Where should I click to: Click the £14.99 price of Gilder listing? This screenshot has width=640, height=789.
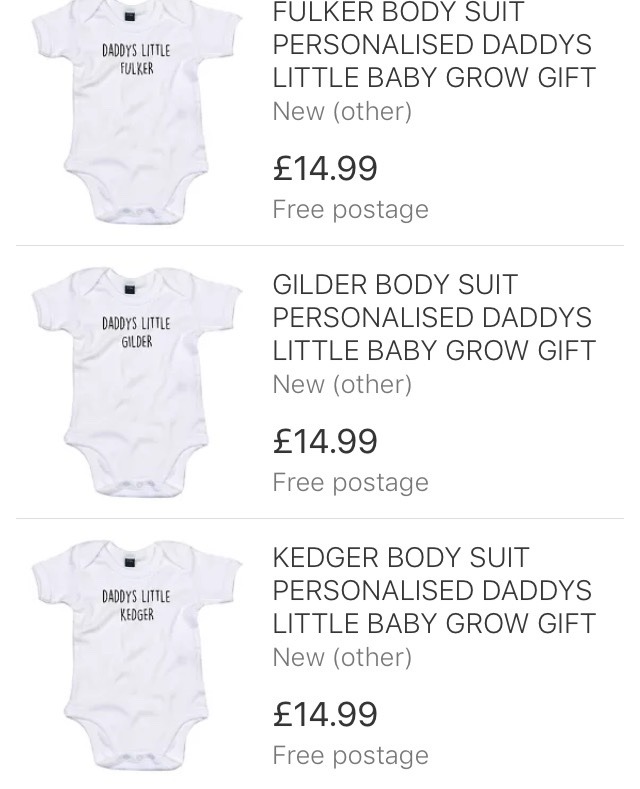coord(325,441)
